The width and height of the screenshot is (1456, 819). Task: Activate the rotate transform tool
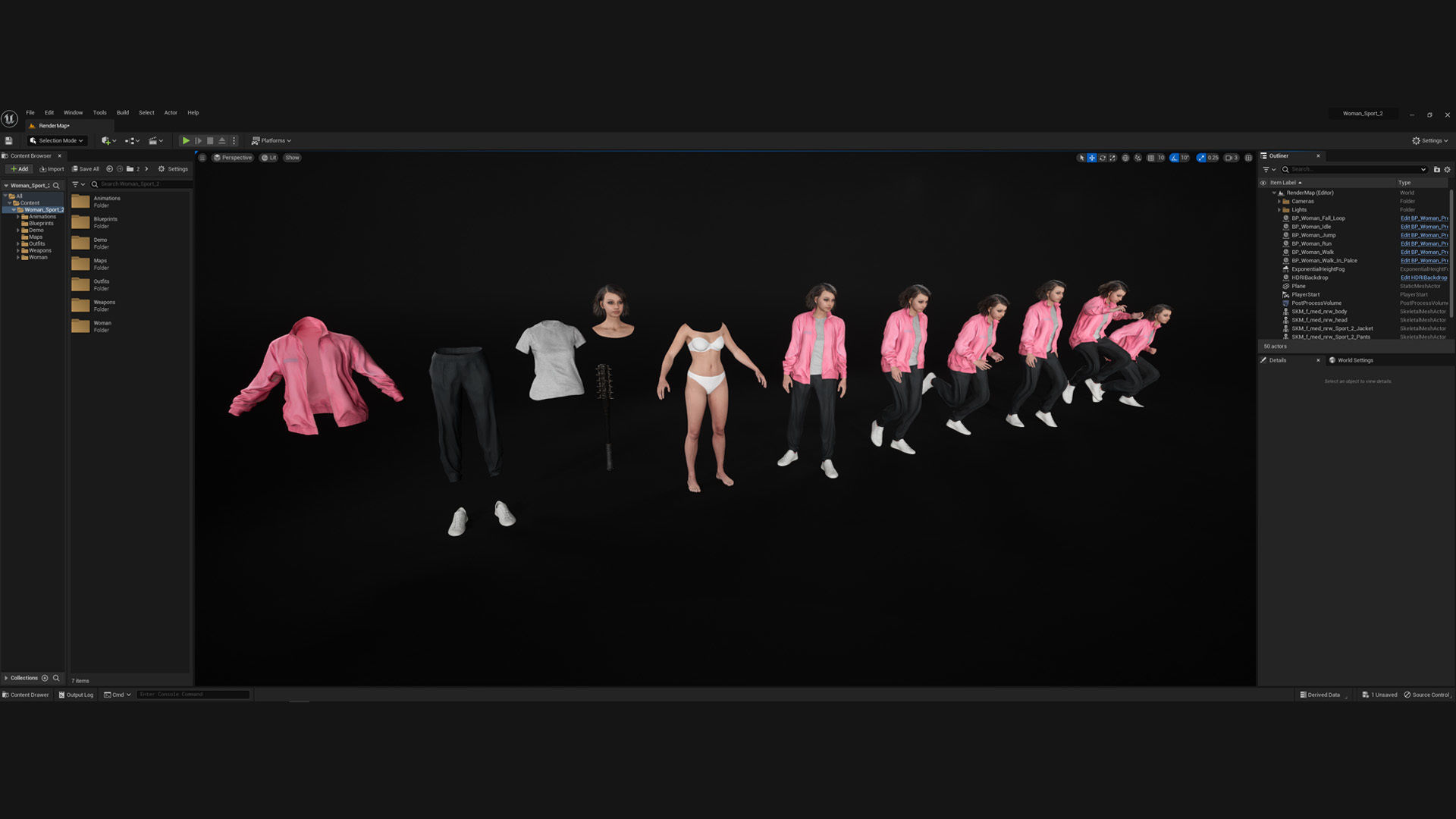coord(1103,158)
